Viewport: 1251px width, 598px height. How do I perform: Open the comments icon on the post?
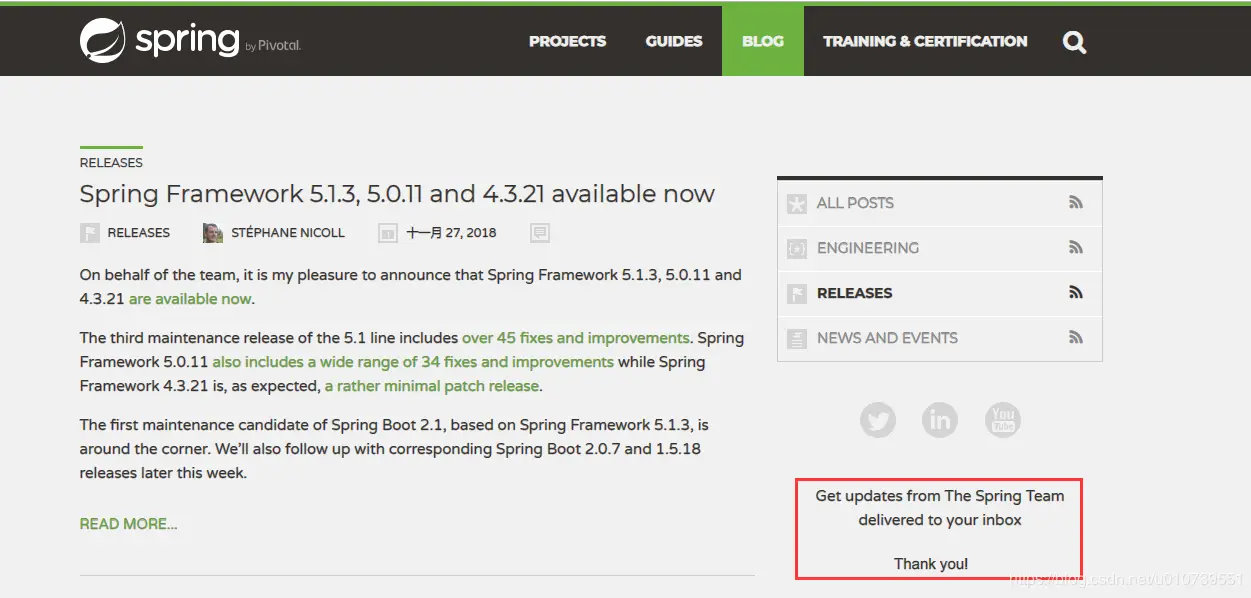click(x=540, y=233)
